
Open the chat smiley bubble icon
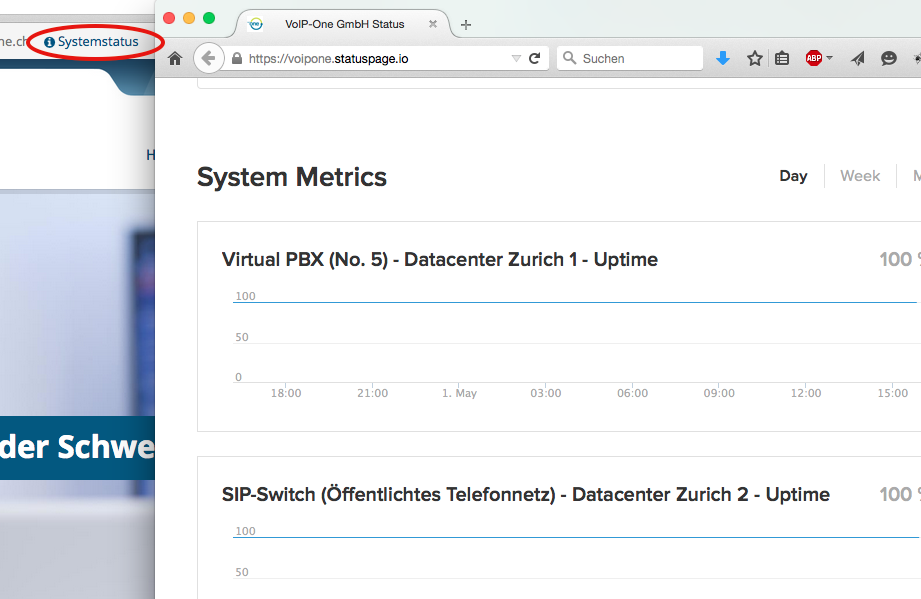tap(889, 58)
